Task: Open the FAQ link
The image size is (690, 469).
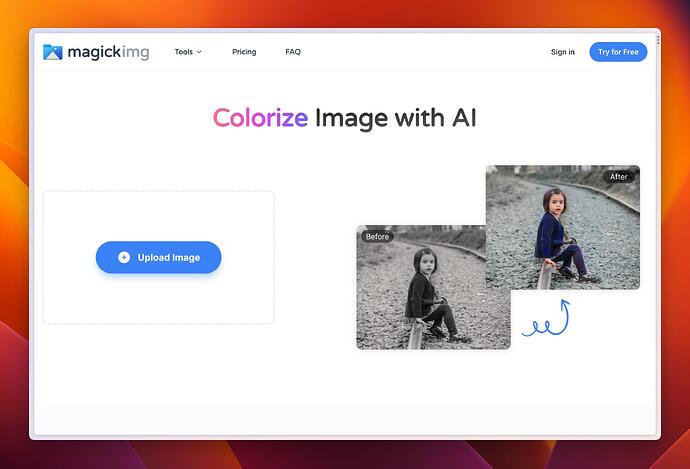Action: click(293, 52)
